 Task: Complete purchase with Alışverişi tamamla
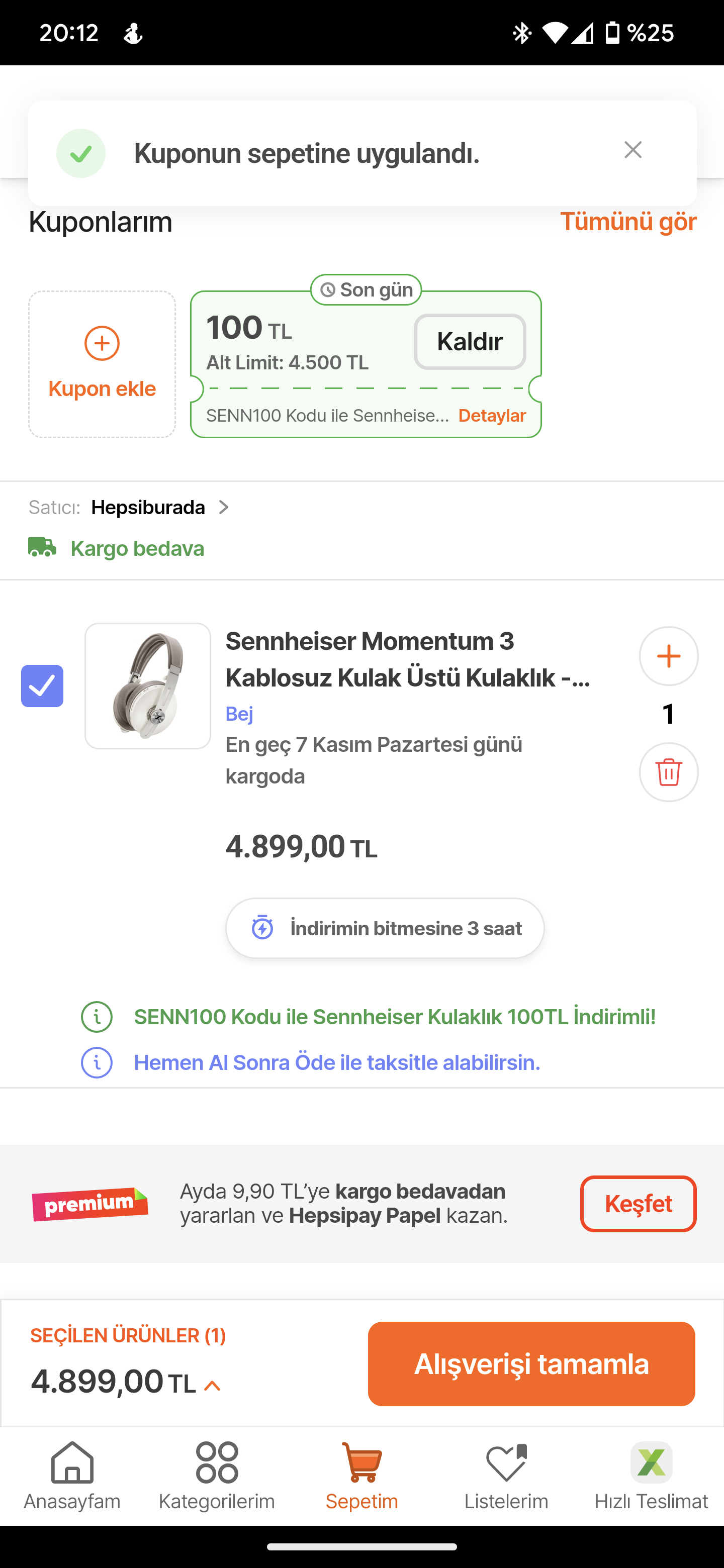coord(531,1363)
